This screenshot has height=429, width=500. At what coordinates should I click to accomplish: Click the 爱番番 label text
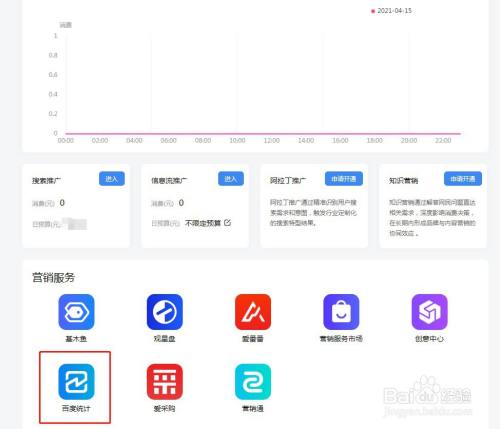tap(253, 339)
